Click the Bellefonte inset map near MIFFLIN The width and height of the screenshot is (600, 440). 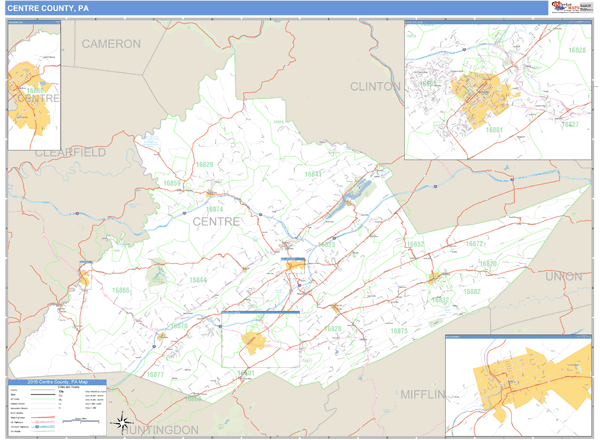click(518, 385)
